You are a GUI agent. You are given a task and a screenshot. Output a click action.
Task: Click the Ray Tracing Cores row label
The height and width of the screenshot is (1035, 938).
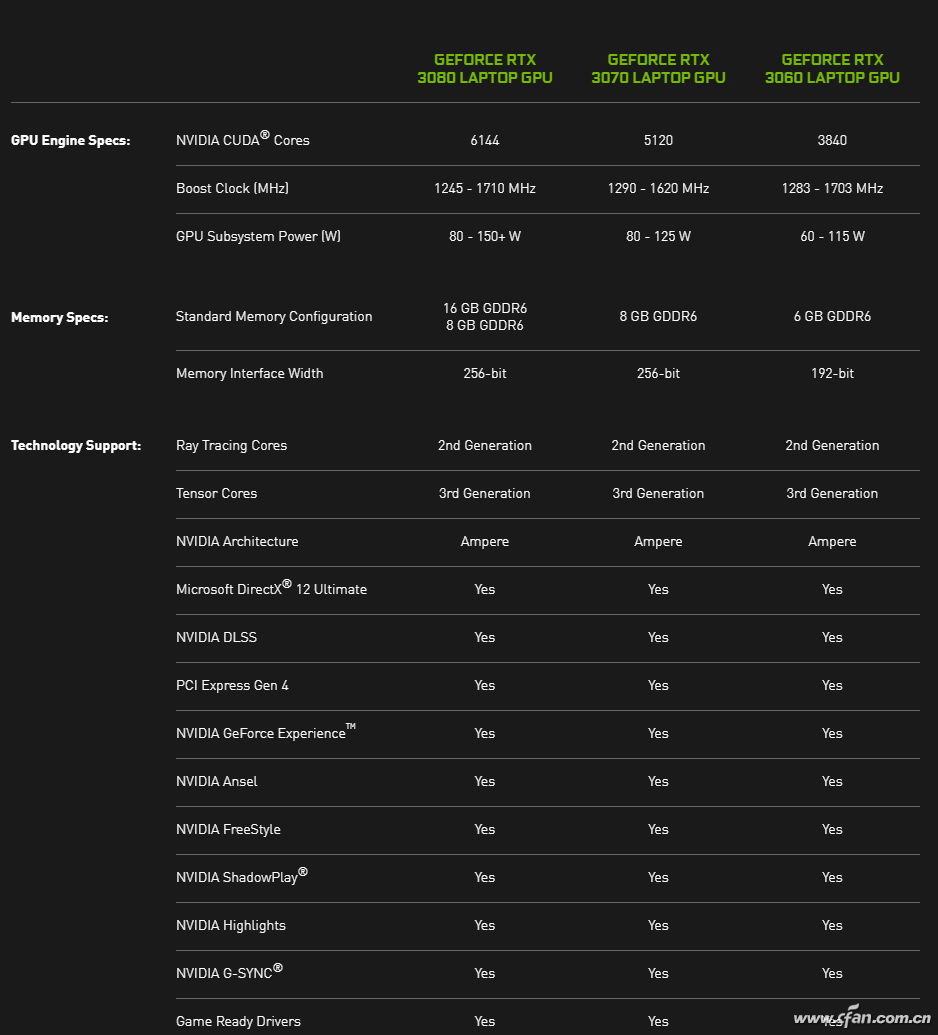[x=231, y=446]
